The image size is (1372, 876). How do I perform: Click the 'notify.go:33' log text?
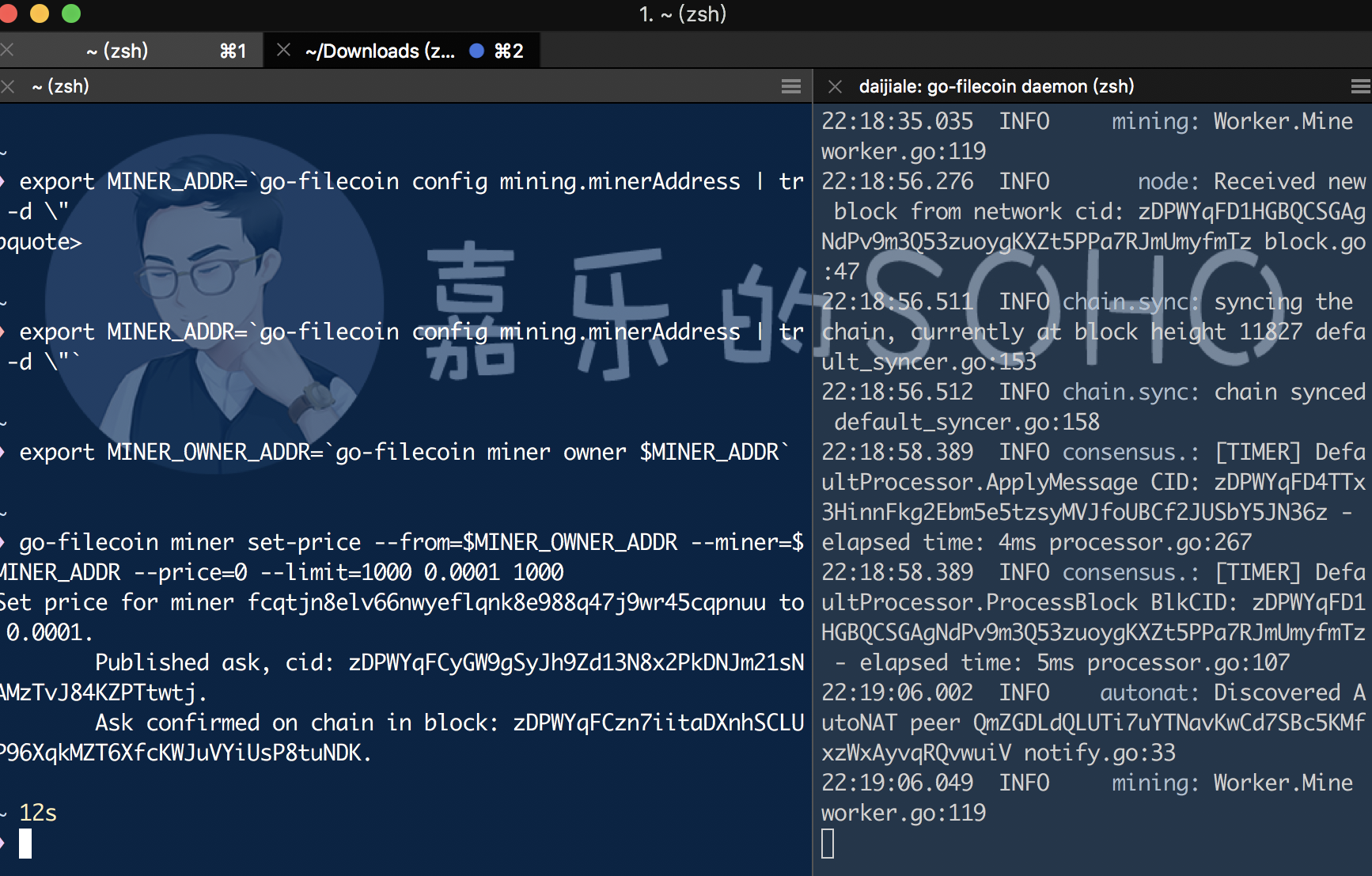[1100, 753]
